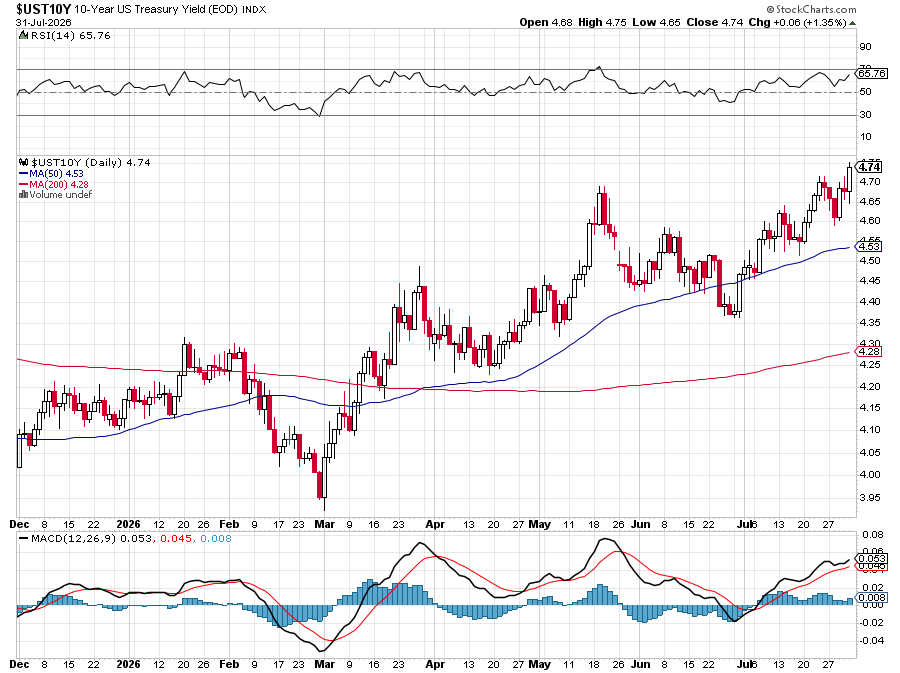Click the volume bars icon beside Volume undef

point(24,194)
